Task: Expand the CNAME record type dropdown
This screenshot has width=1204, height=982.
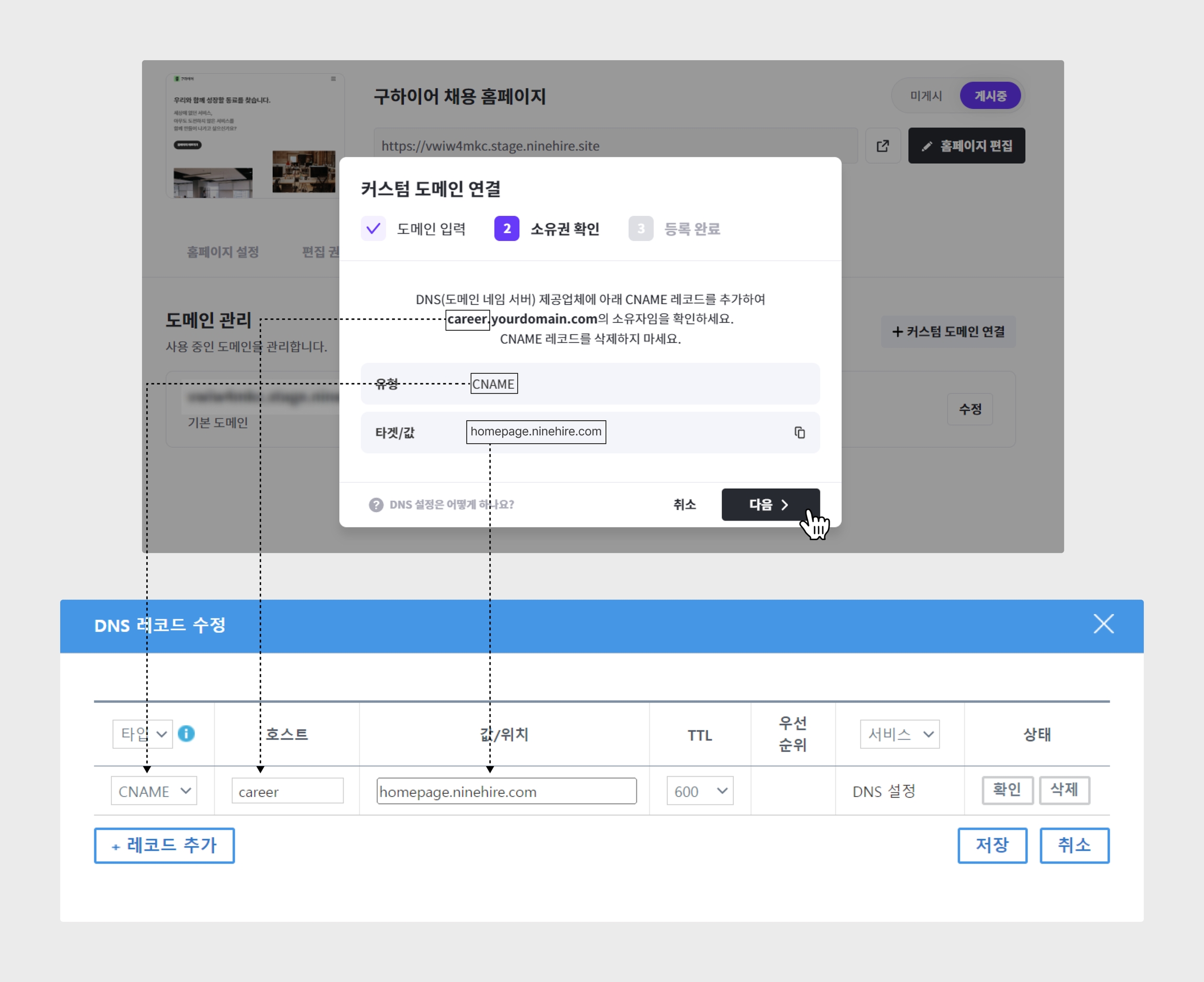Action: [154, 791]
